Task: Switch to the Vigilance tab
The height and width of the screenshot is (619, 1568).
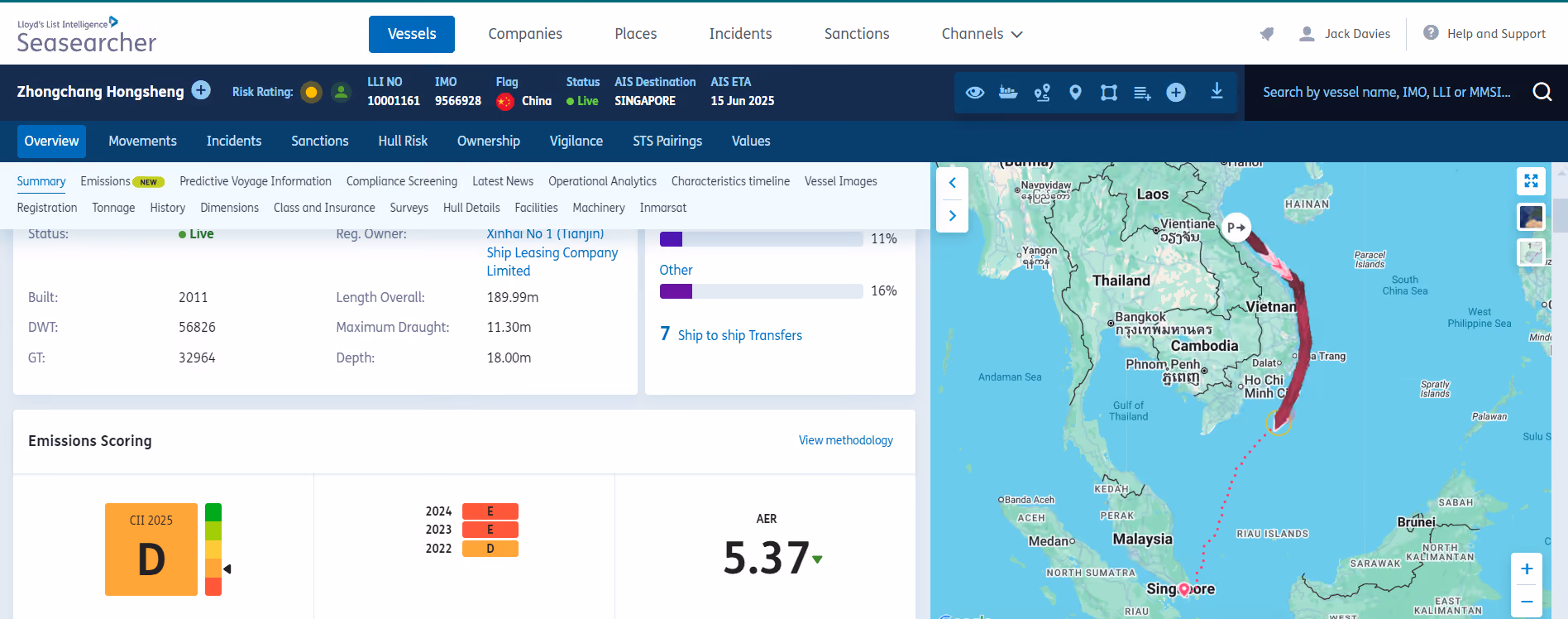Action: [576, 142]
